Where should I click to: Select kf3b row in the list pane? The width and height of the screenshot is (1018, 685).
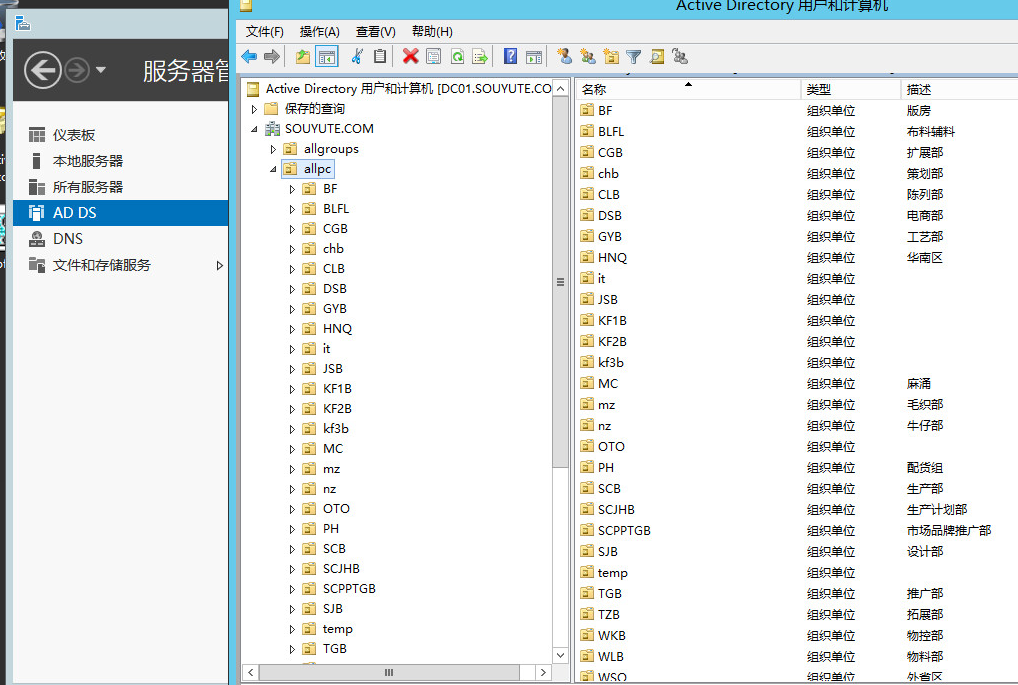click(798, 362)
